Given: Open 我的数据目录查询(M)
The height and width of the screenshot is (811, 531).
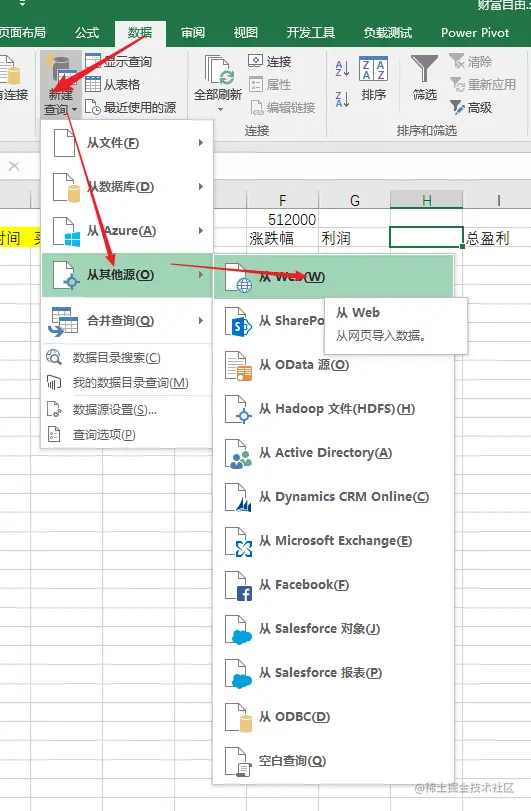Looking at the screenshot, I should pyautogui.click(x=127, y=383).
